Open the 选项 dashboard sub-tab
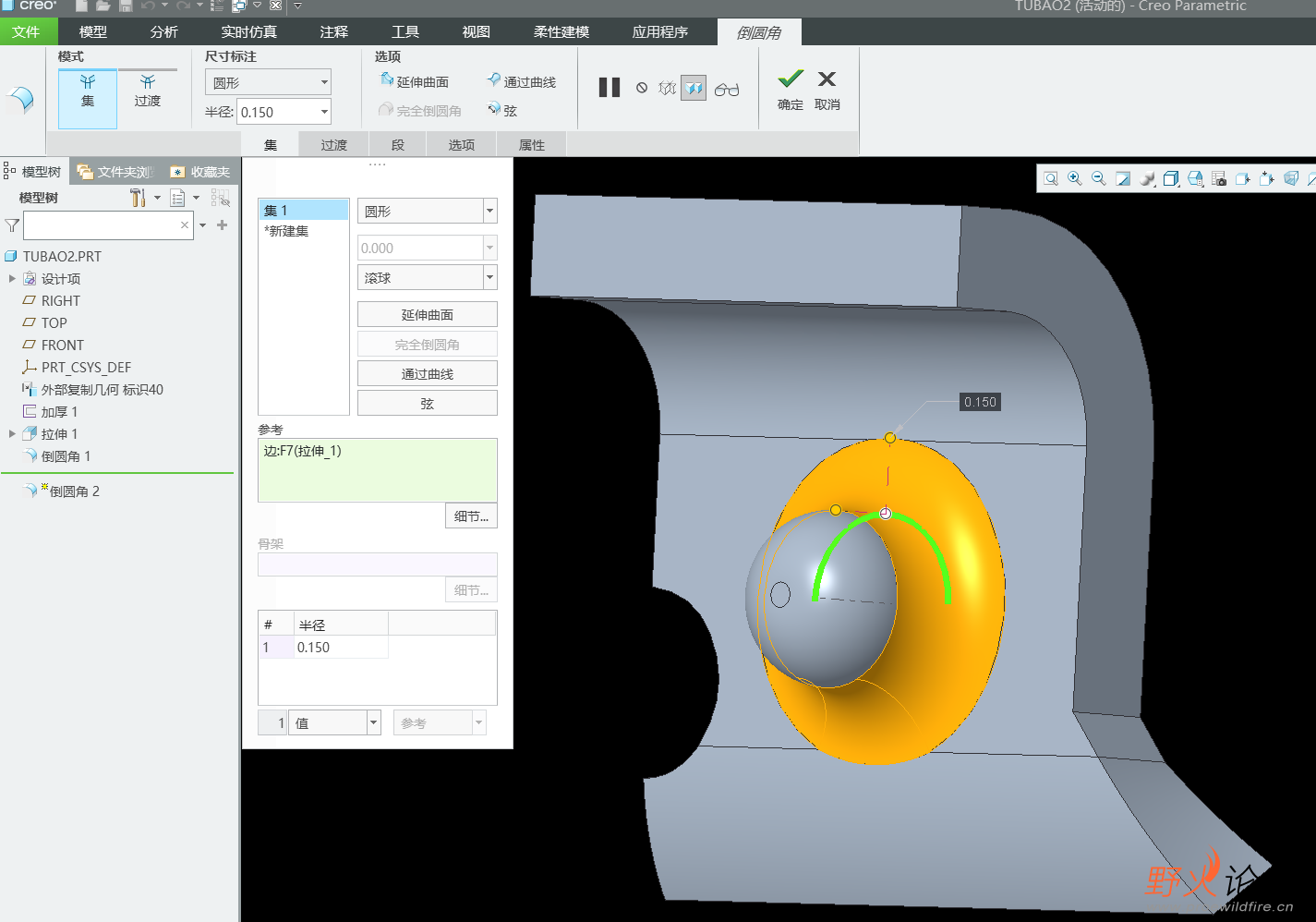The height and width of the screenshot is (922, 1316). pyautogui.click(x=462, y=144)
